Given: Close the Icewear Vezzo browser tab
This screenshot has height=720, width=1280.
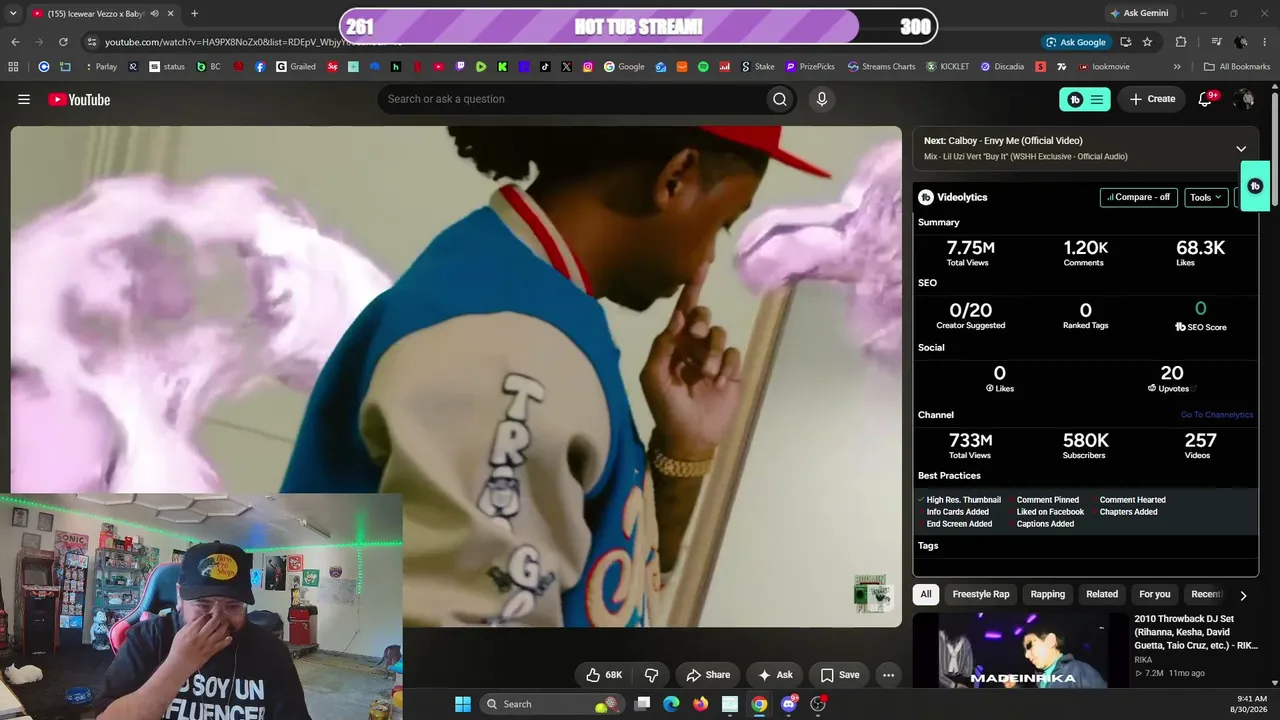Looking at the screenshot, I should coord(170,14).
